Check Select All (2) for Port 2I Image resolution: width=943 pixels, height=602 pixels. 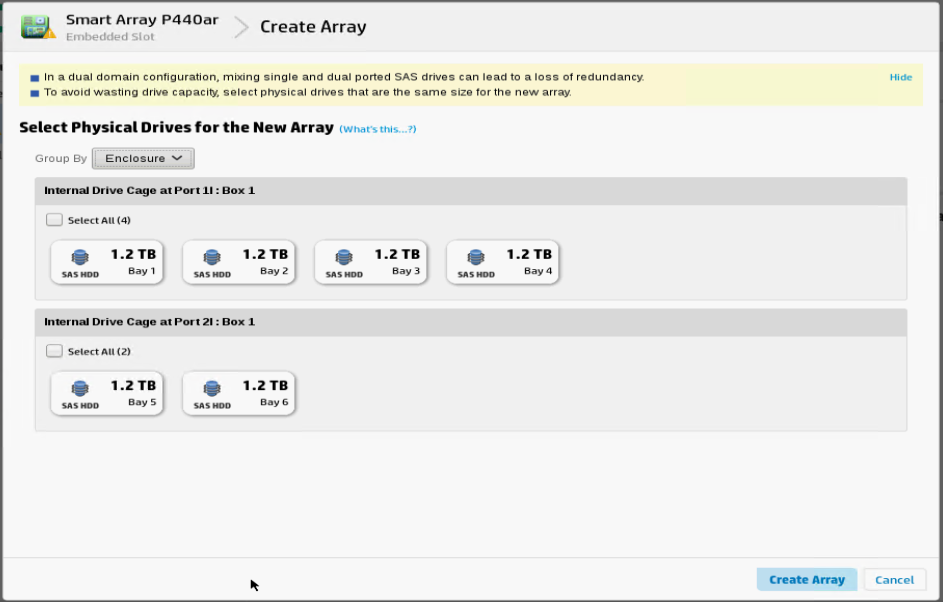(54, 351)
